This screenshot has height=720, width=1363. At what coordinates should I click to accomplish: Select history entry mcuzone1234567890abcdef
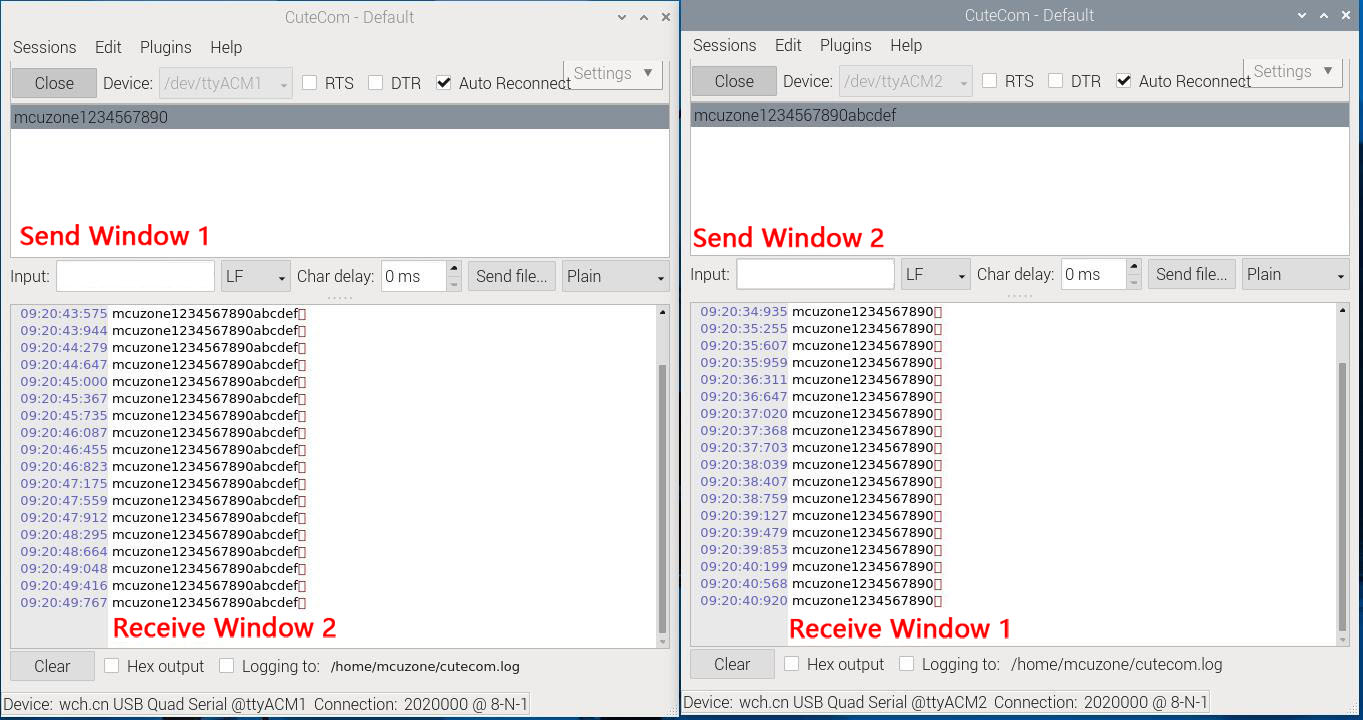point(1020,115)
